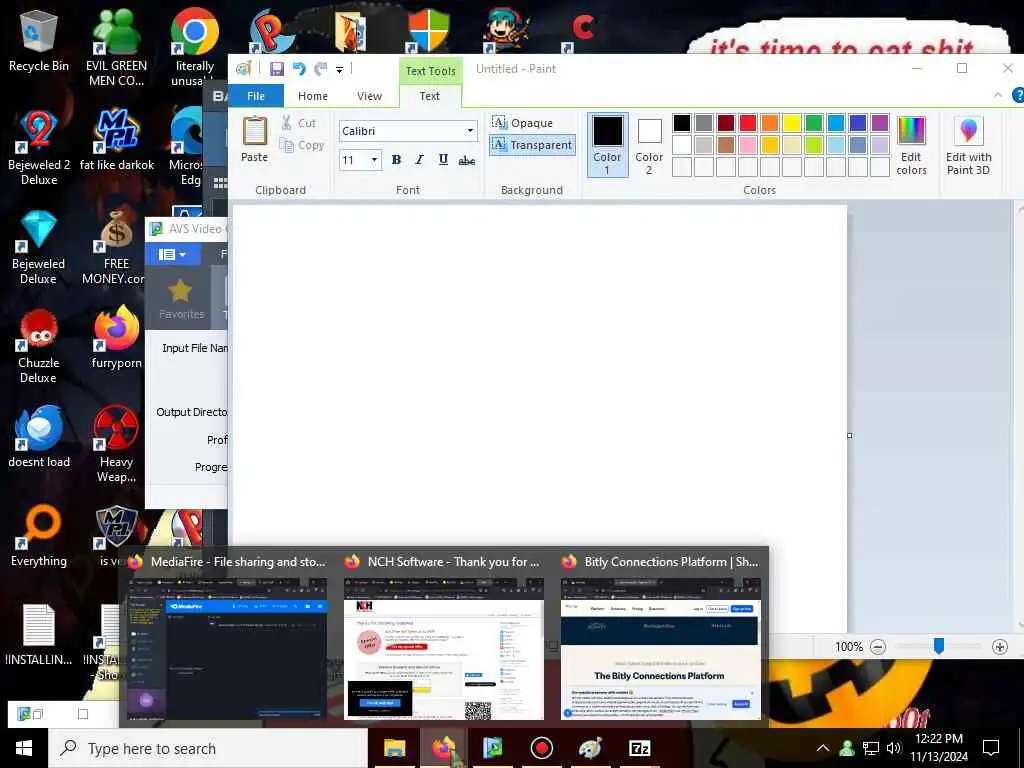This screenshot has height=768, width=1024.
Task: Click the Cut button
Action: click(299, 123)
